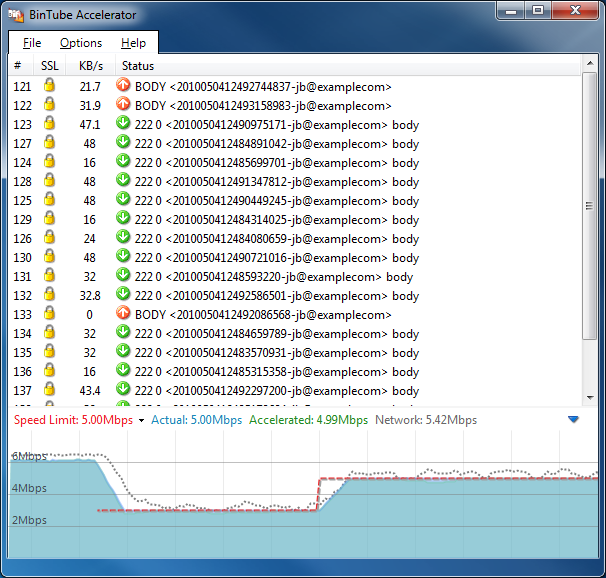This screenshot has height=578, width=606.
Task: Click the green download arrow in row 127
Action: click(123, 142)
